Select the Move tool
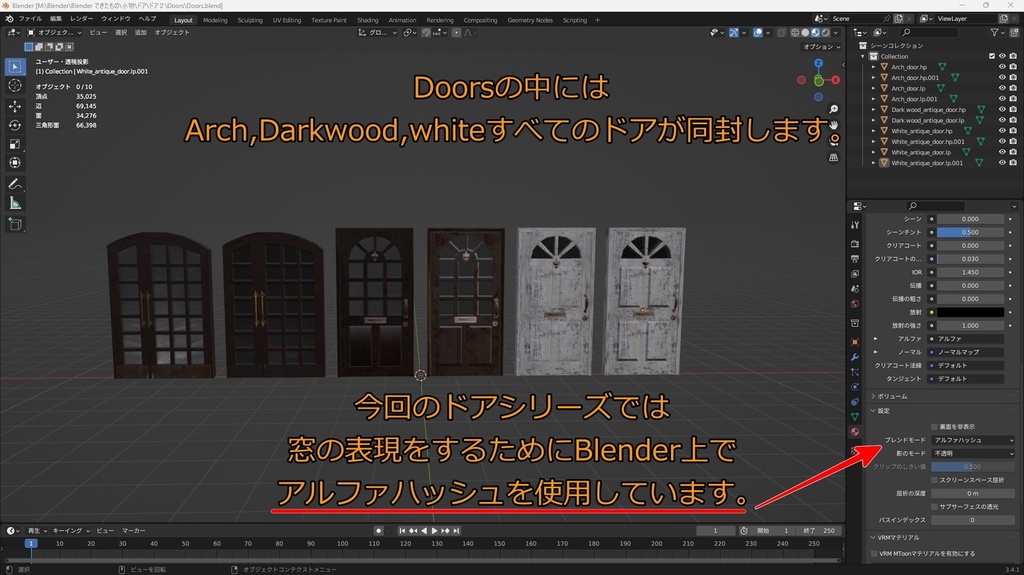 [x=15, y=106]
